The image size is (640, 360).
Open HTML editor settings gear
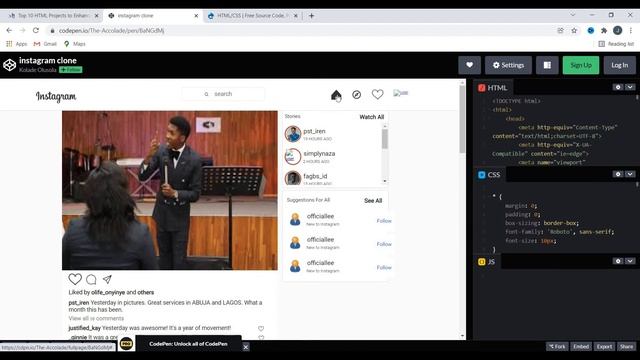tap(618, 87)
